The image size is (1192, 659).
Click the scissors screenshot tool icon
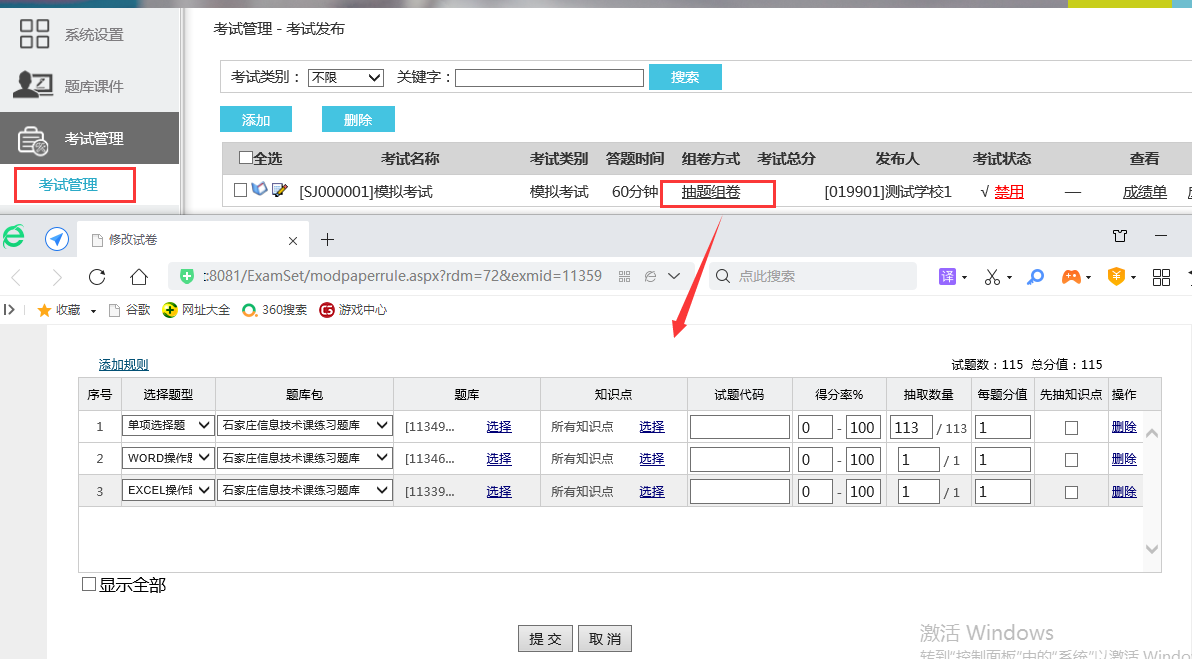(x=992, y=277)
